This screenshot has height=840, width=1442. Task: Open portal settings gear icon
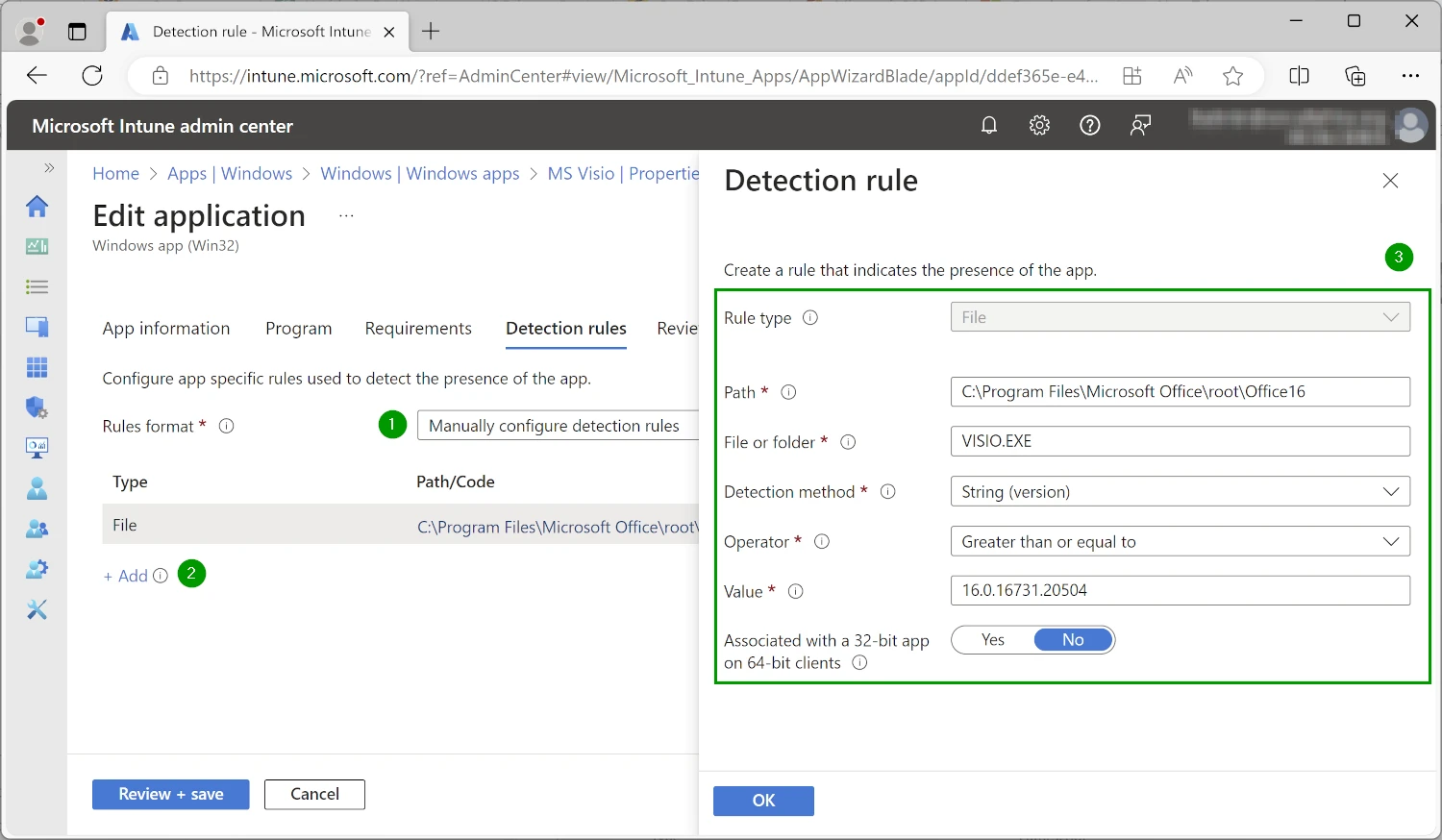[x=1039, y=125]
